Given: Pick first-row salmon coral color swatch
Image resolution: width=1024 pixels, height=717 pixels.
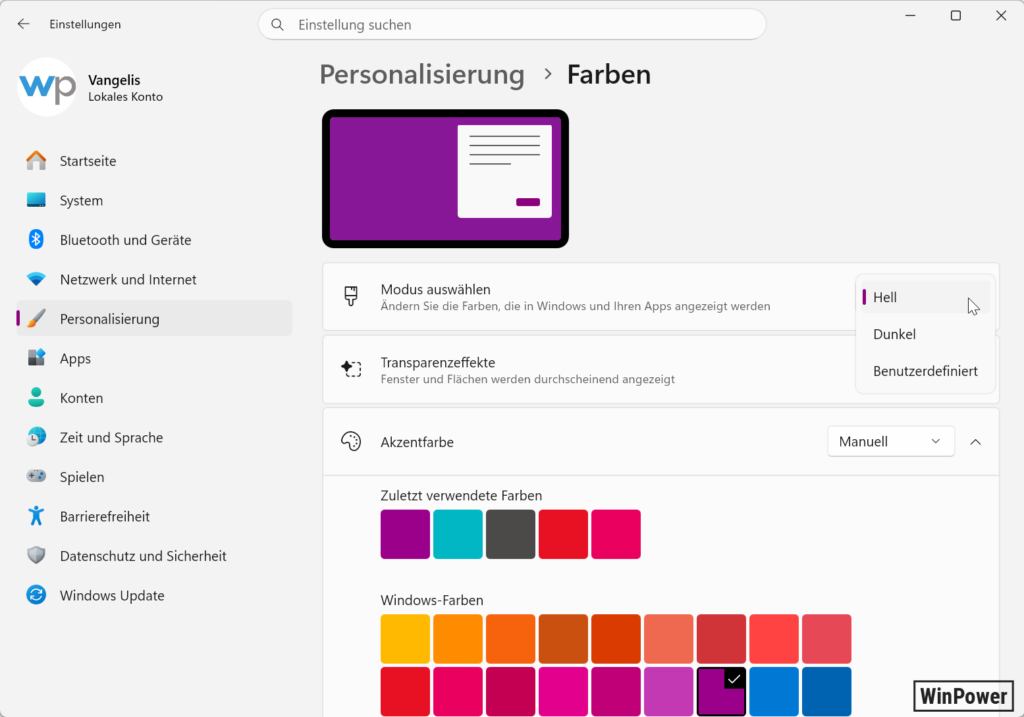Looking at the screenshot, I should (669, 639).
